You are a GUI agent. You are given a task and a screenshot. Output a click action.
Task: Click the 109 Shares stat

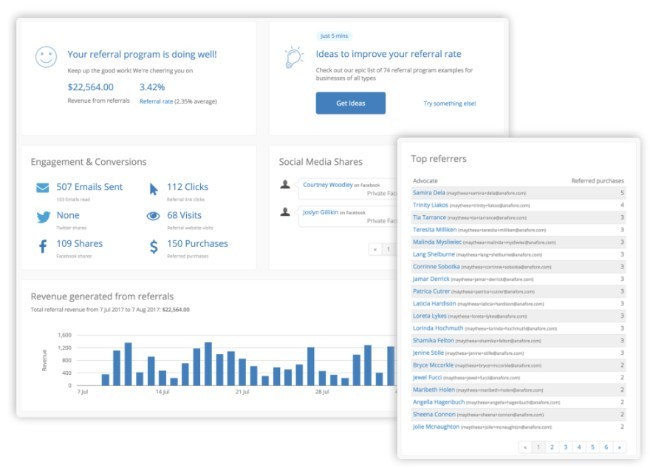[80, 243]
